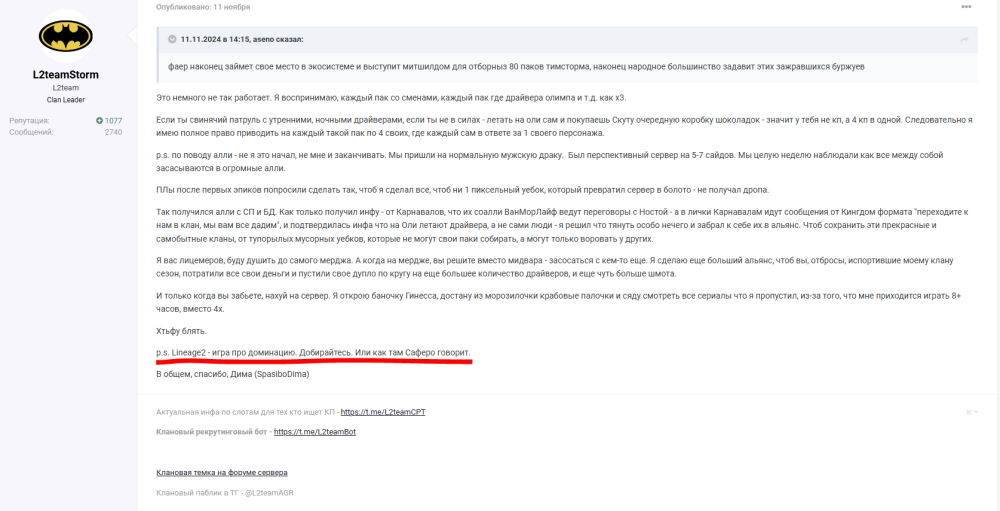Click the 'Опубликовано: 11 ноября' timestamp

[x=203, y=7]
